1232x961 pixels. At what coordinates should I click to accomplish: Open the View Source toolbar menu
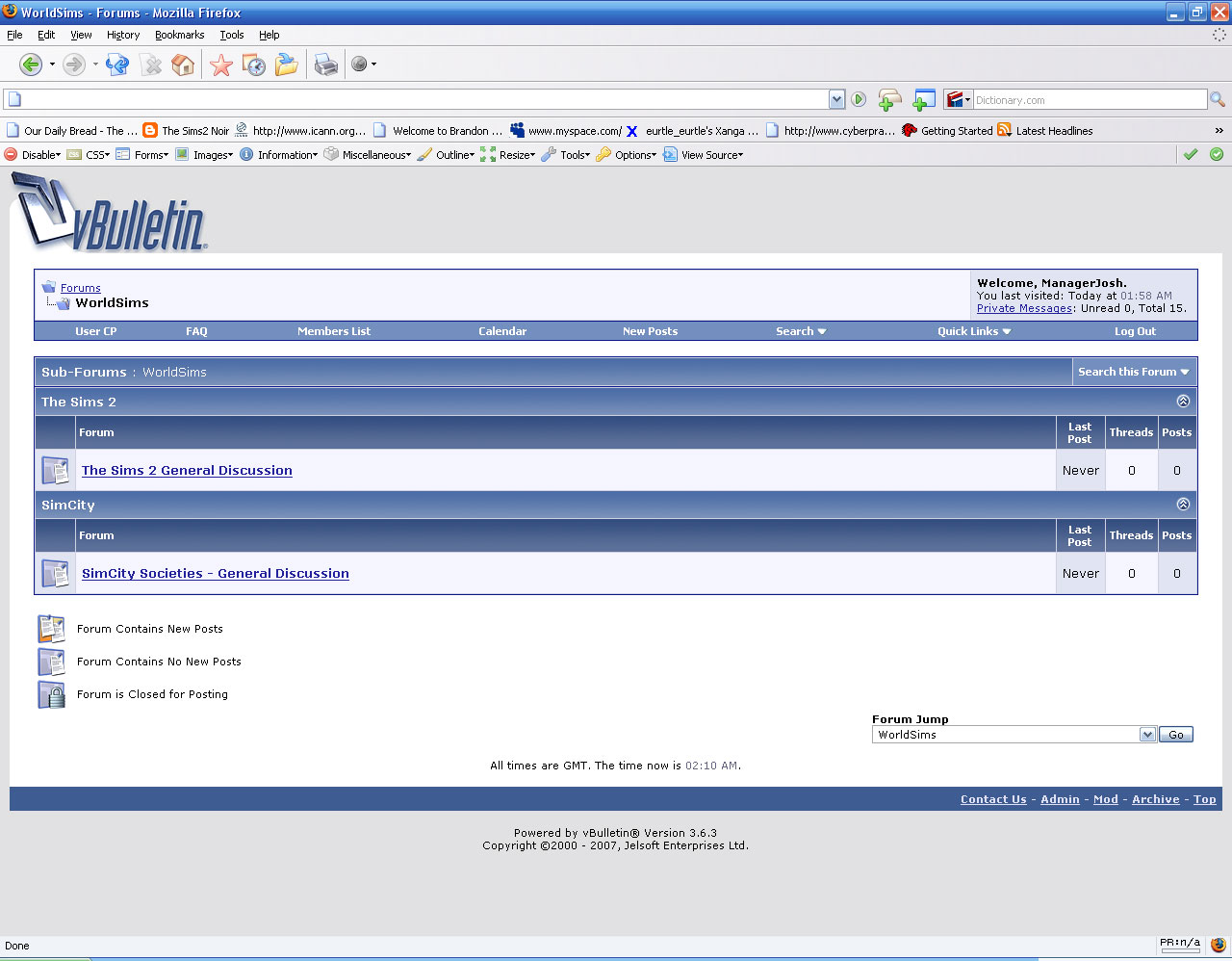click(704, 154)
